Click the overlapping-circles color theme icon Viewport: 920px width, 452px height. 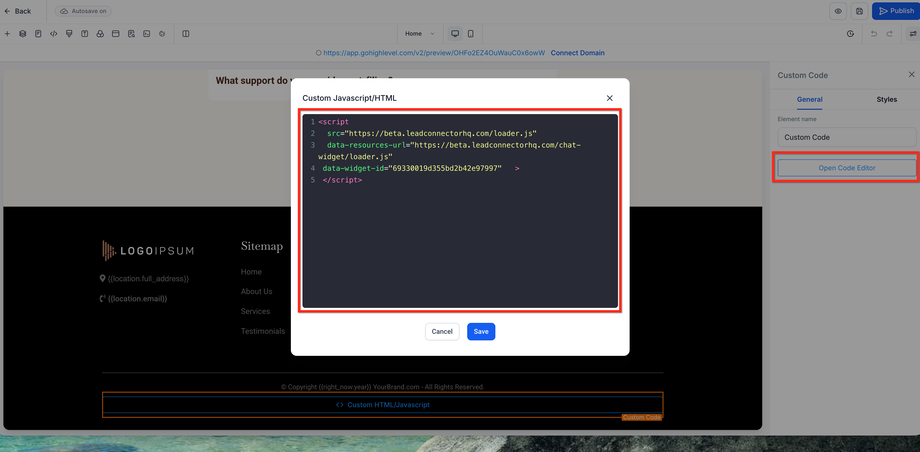click(100, 34)
